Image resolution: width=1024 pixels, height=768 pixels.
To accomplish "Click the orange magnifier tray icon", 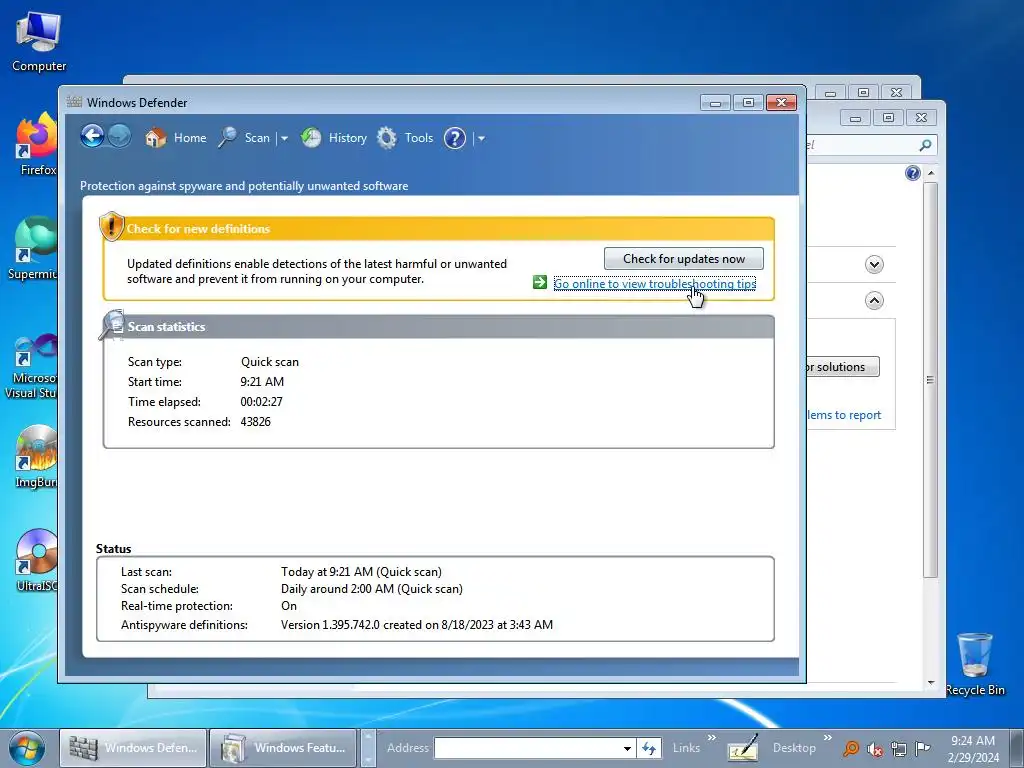I will (851, 748).
